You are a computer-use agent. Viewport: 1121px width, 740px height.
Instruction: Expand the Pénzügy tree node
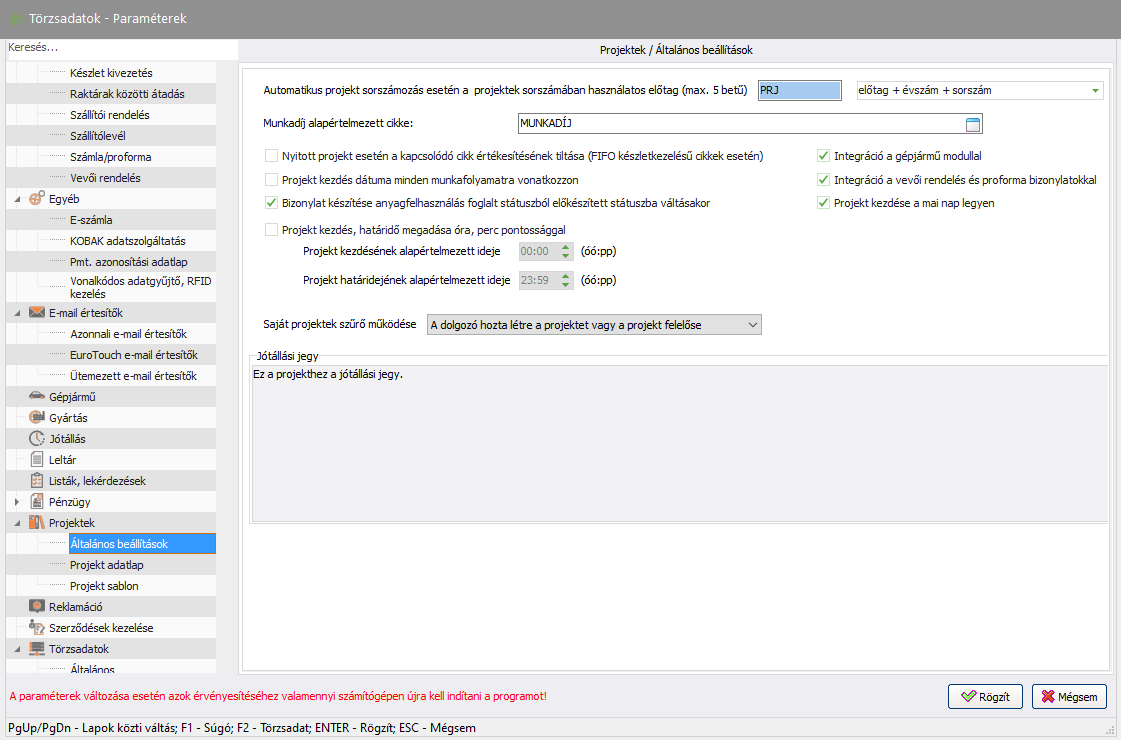click(17, 501)
